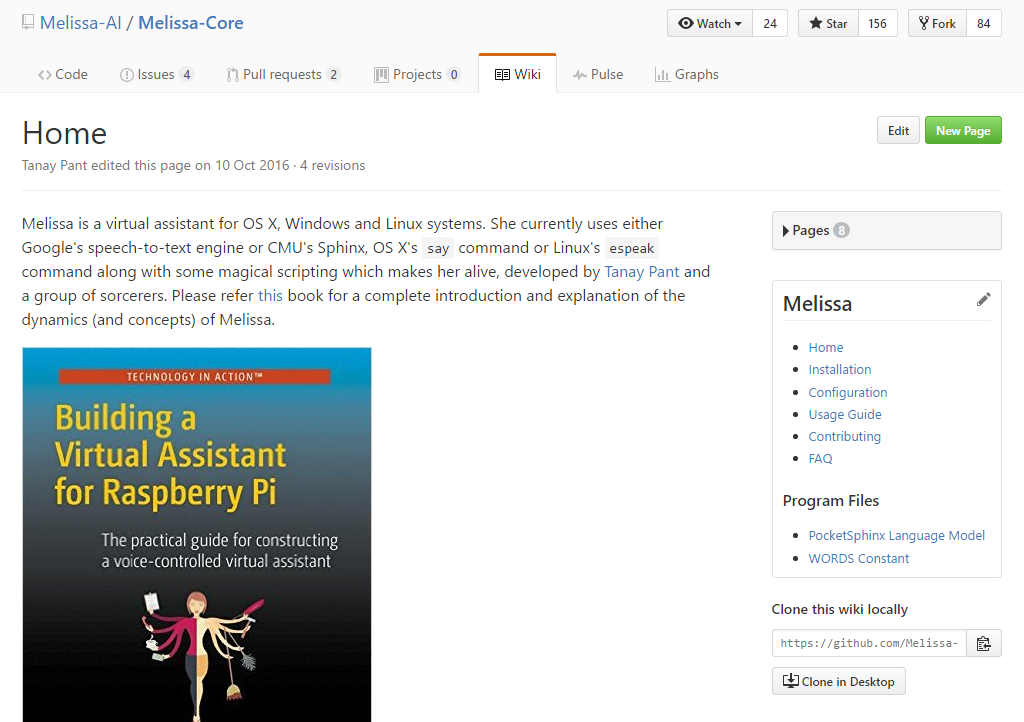Viewport: 1024px width, 722px height.
Task: Fork the Melissa-Core repository
Action: point(937,24)
